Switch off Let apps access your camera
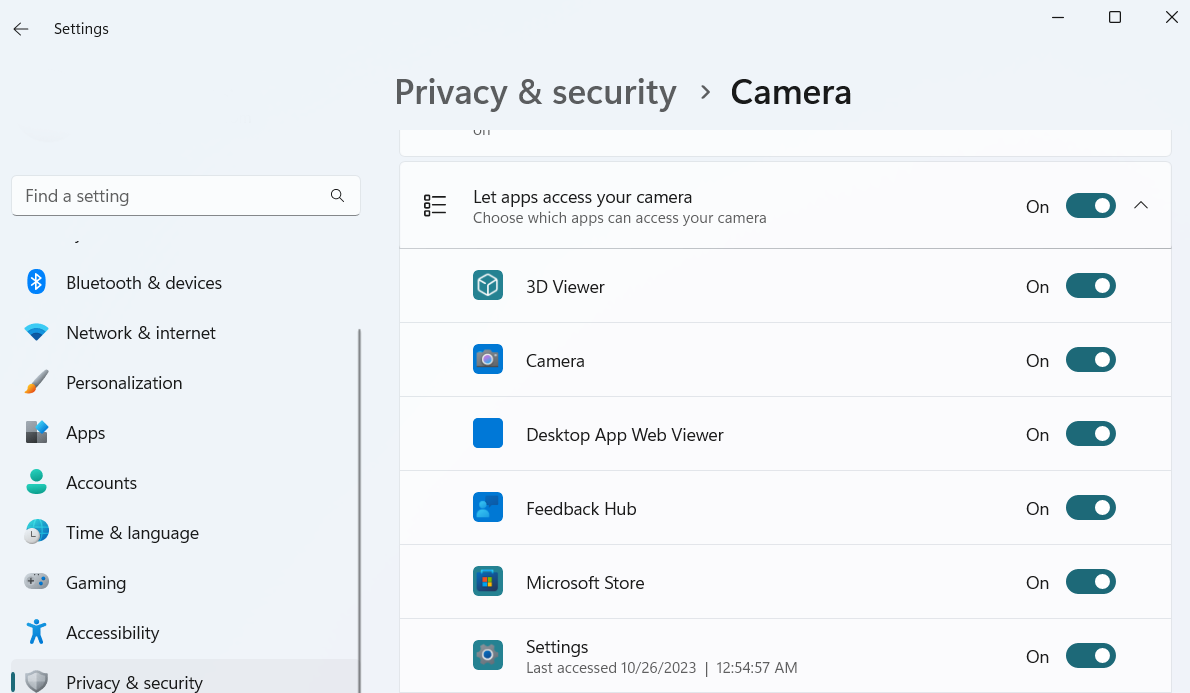The width and height of the screenshot is (1190, 693). pyautogui.click(x=1090, y=206)
